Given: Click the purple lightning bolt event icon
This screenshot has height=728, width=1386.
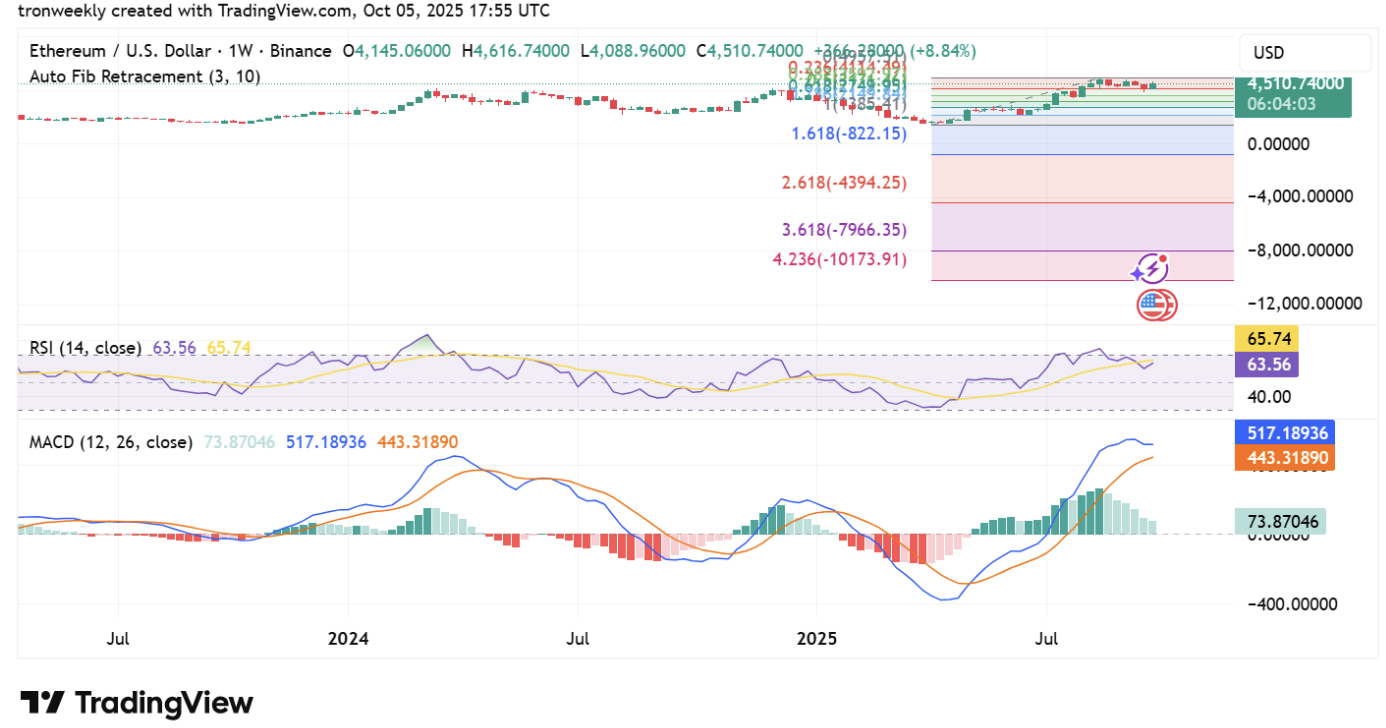Looking at the screenshot, I should pyautogui.click(x=1150, y=268).
